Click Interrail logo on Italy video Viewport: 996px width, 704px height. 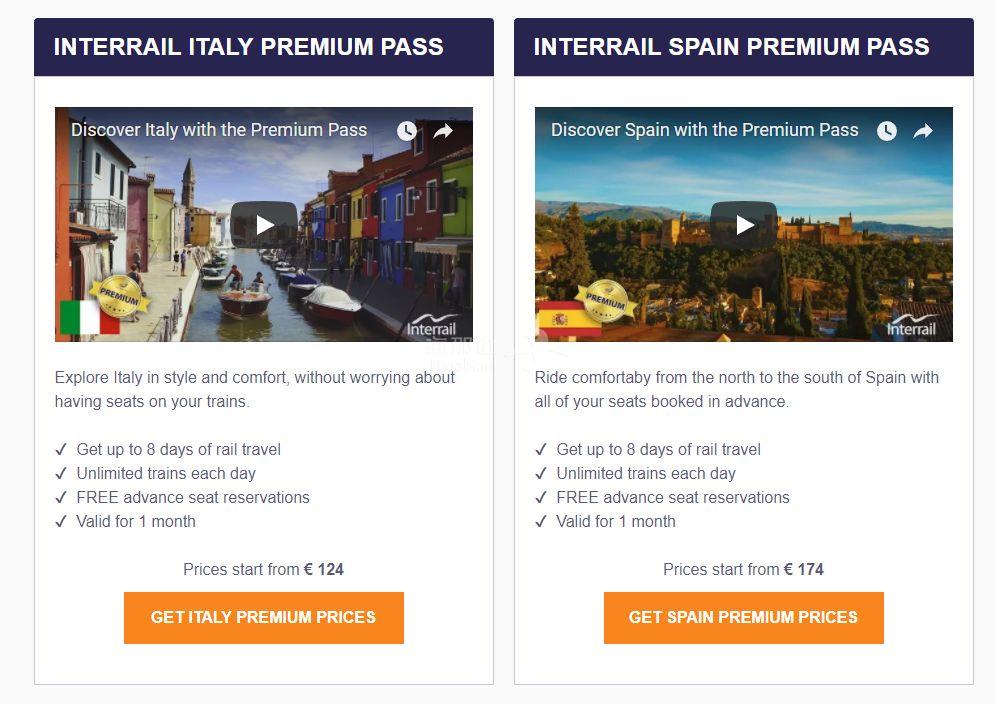[x=431, y=325]
